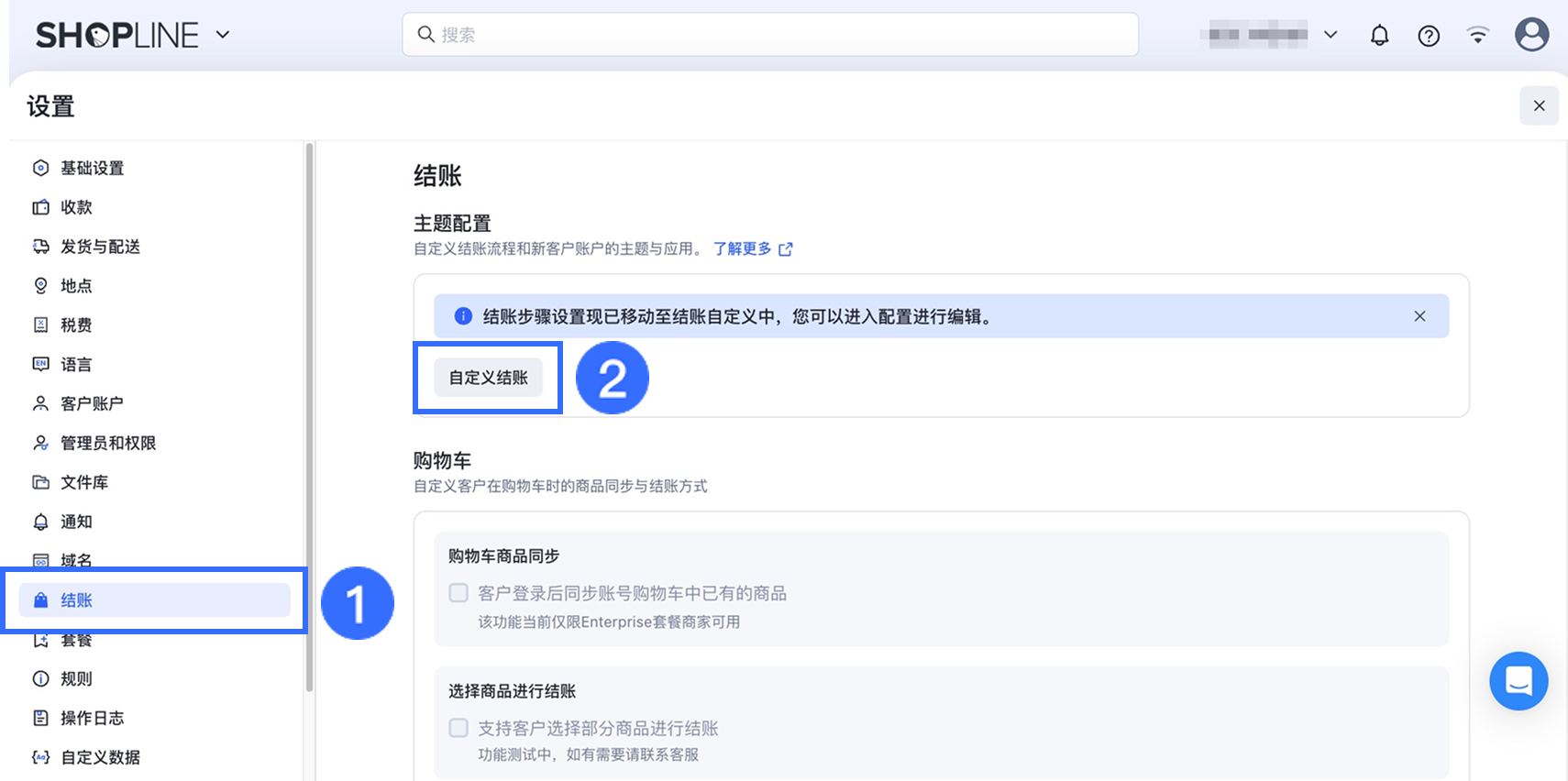Open the help question mark icon
Viewport: 1568px width, 781px height.
click(1429, 36)
